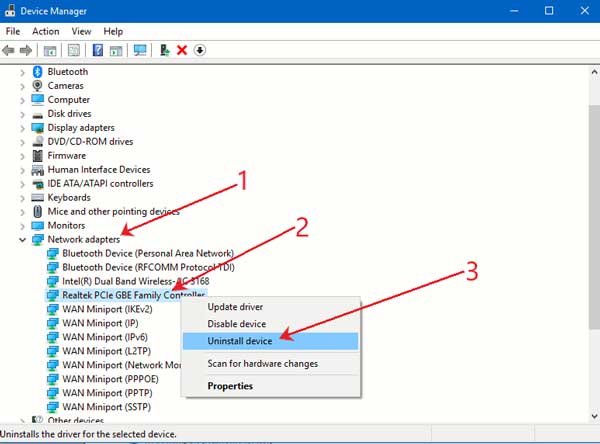Select WAN Miniport (SSTP)
Viewport: 600px width, 444px height.
click(106, 407)
